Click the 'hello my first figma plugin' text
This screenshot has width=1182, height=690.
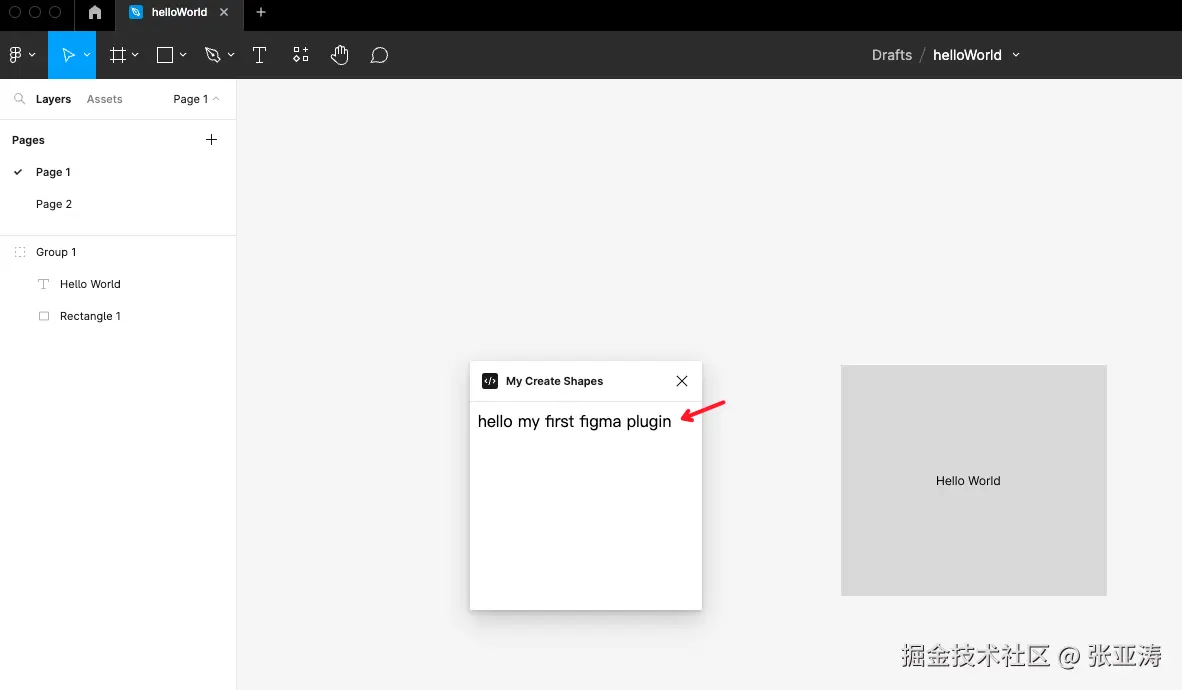pos(574,422)
